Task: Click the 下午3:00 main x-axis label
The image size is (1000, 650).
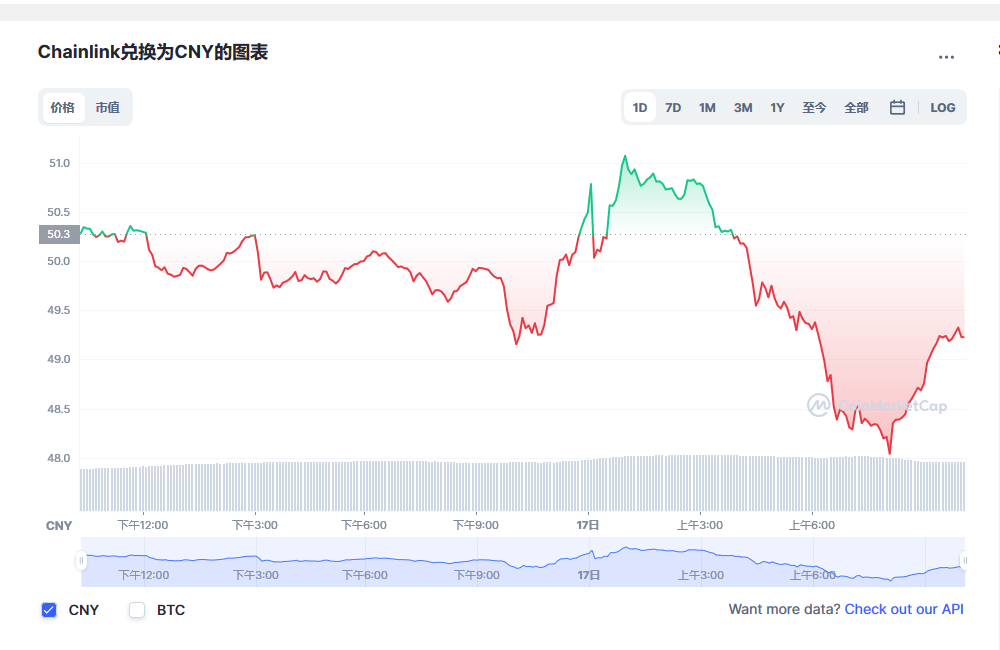Action: click(254, 525)
